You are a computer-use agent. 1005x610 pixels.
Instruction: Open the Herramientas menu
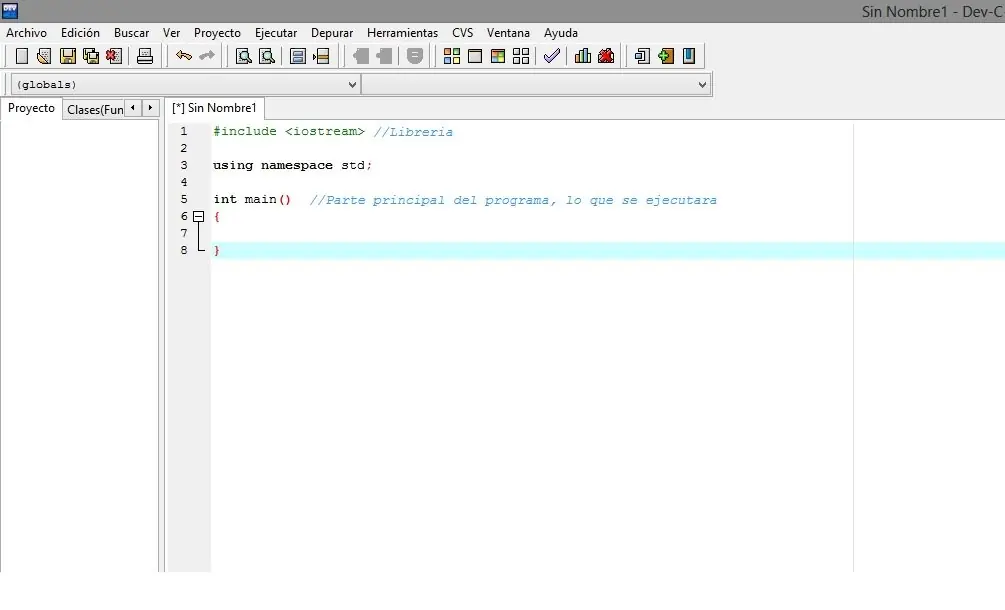402,33
